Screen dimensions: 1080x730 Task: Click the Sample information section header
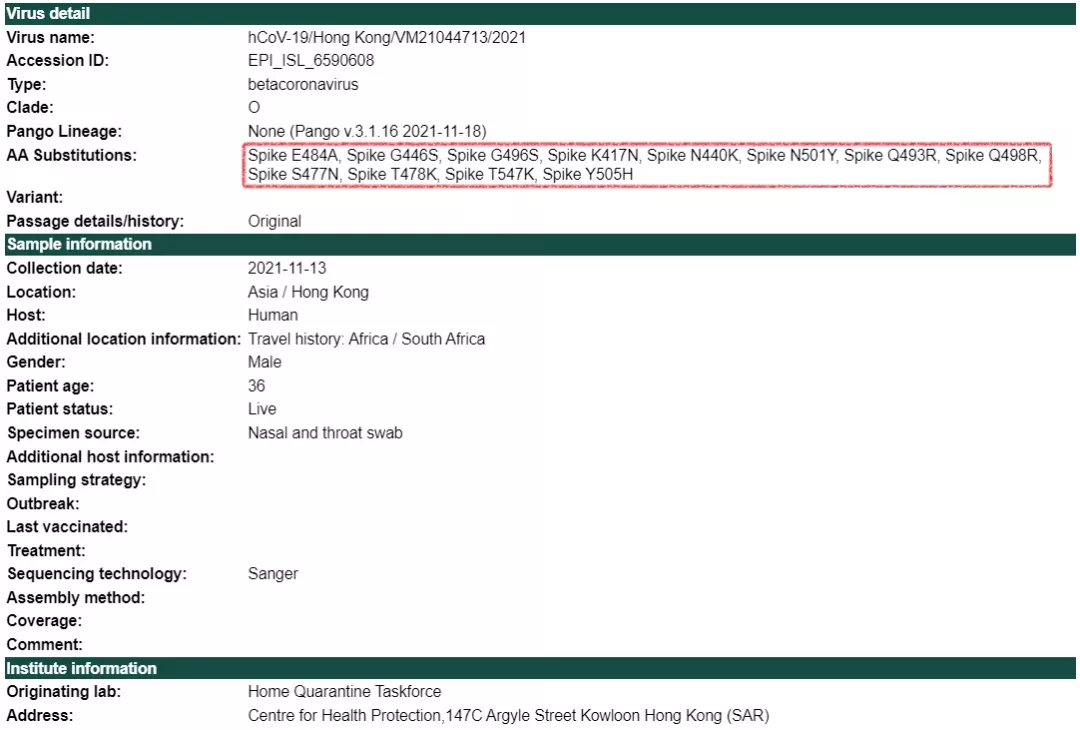(x=540, y=244)
